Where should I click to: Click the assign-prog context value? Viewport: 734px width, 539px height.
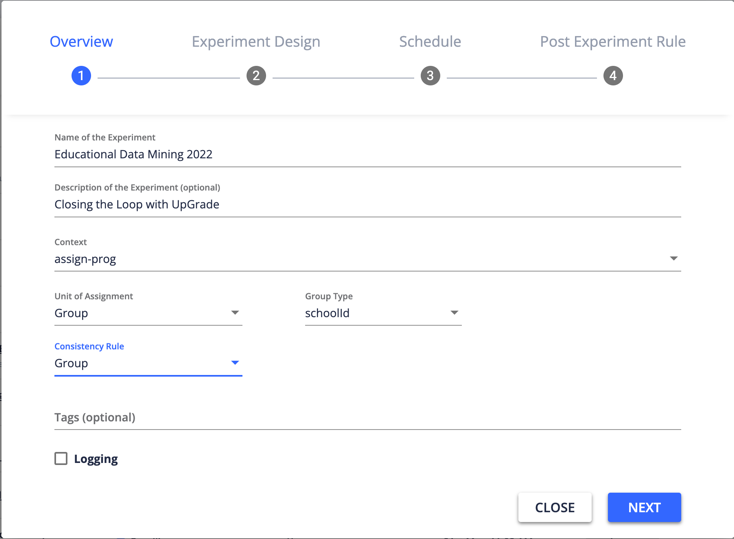[86, 259]
